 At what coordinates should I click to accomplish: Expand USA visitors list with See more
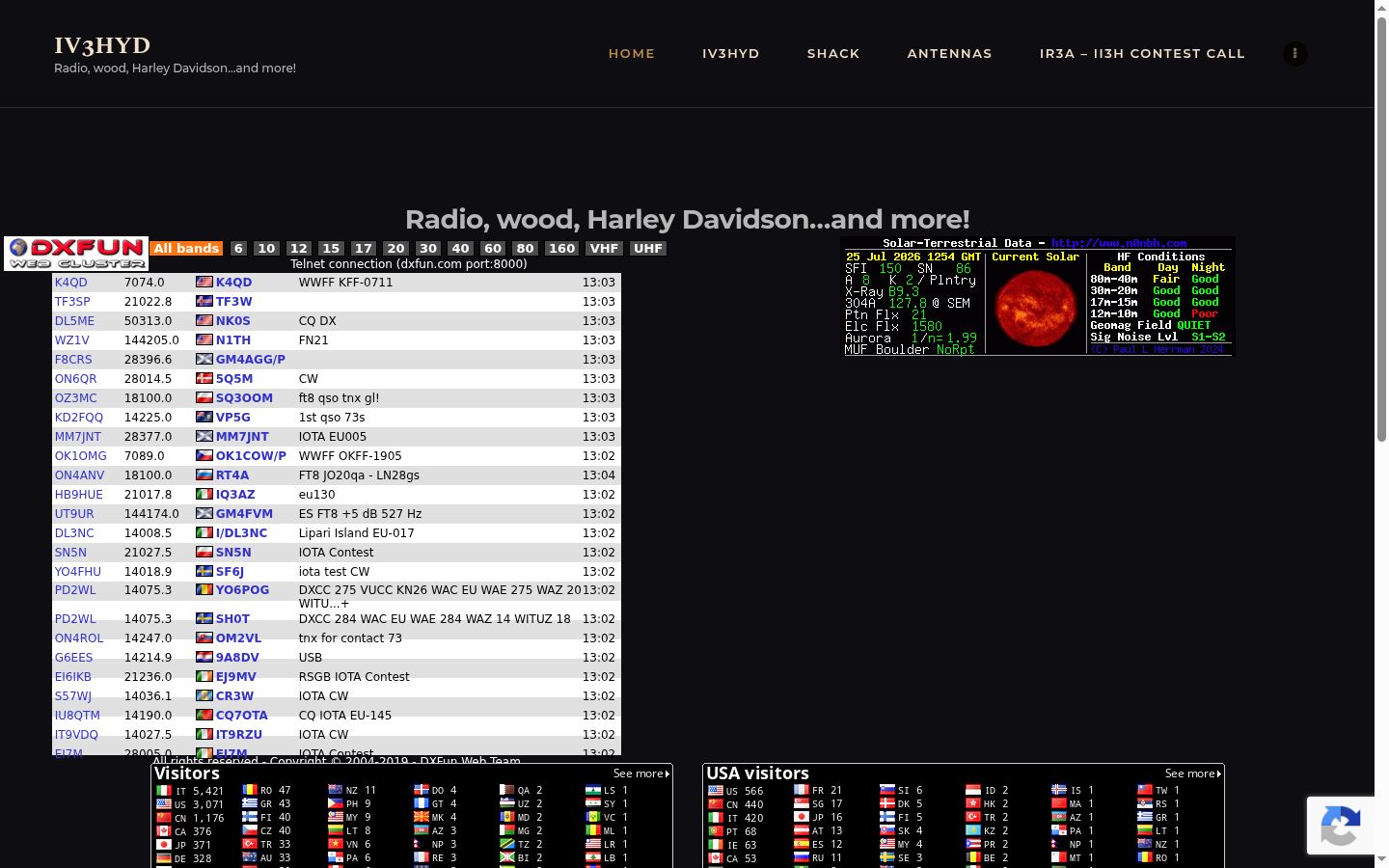[1193, 773]
